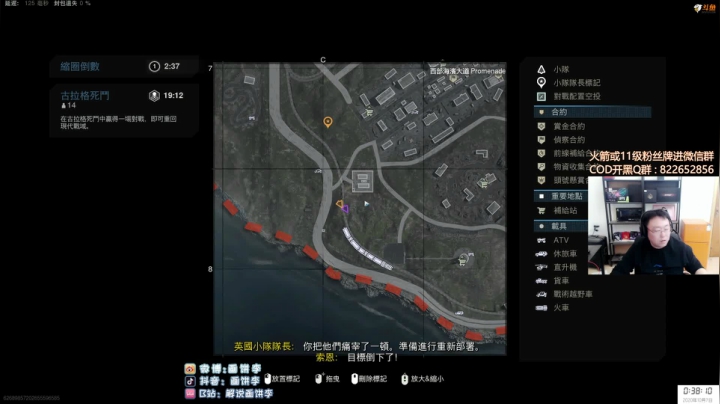Click the train on the map tracks
The height and width of the screenshot is (404, 720).
tap(368, 249)
